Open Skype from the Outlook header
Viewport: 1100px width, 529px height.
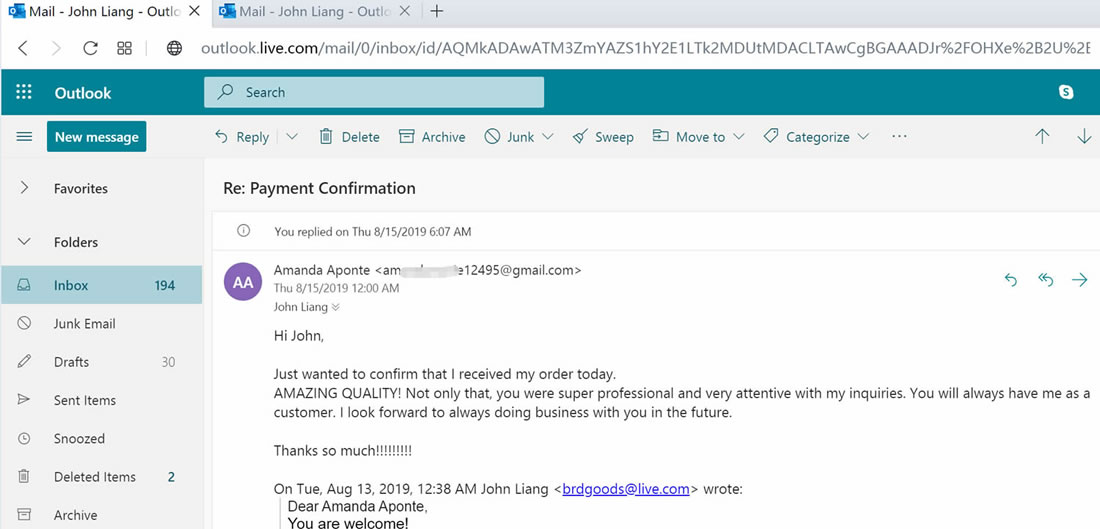(x=1066, y=92)
